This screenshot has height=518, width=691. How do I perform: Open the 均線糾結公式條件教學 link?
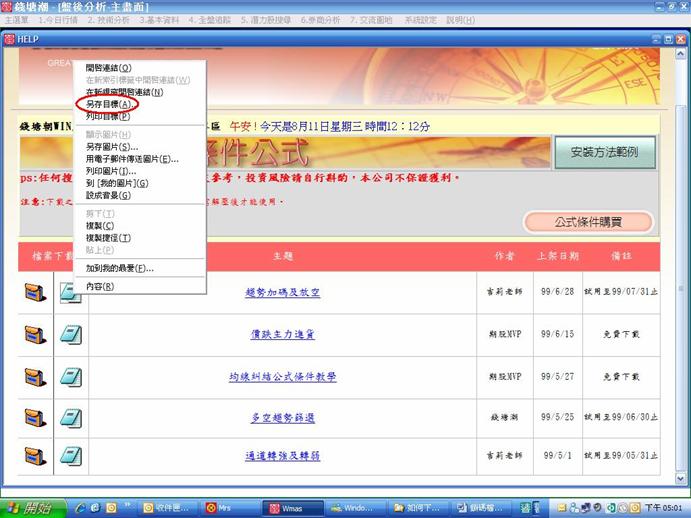[x=283, y=377]
